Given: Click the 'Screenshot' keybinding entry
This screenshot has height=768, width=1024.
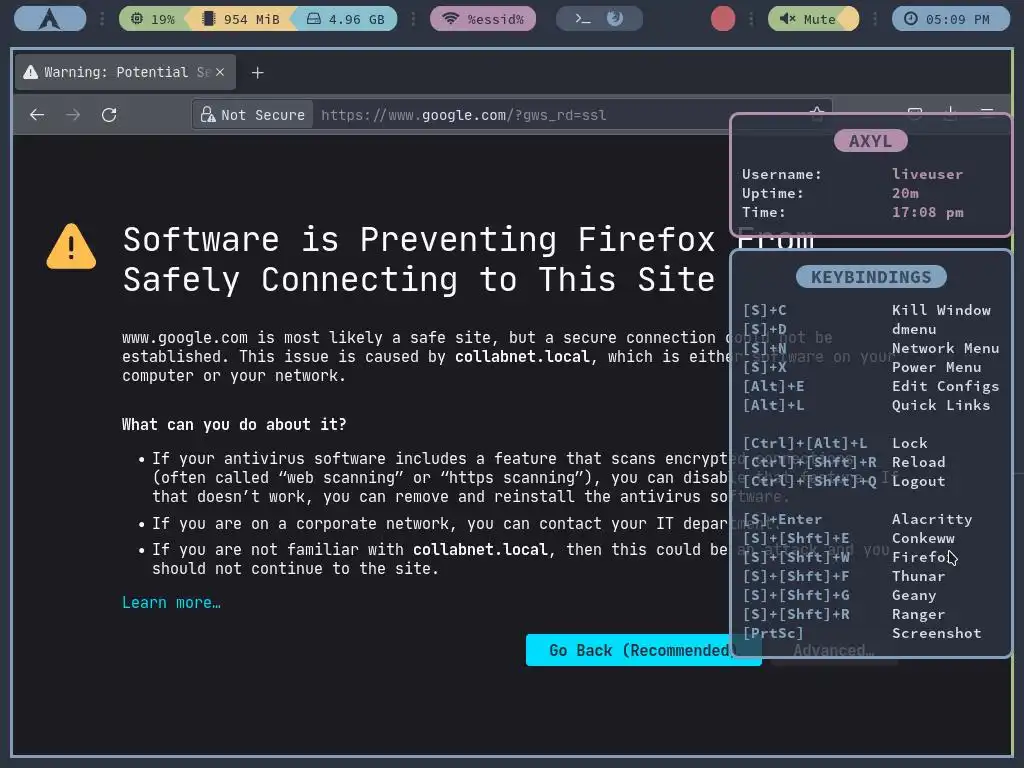Looking at the screenshot, I should [936, 633].
